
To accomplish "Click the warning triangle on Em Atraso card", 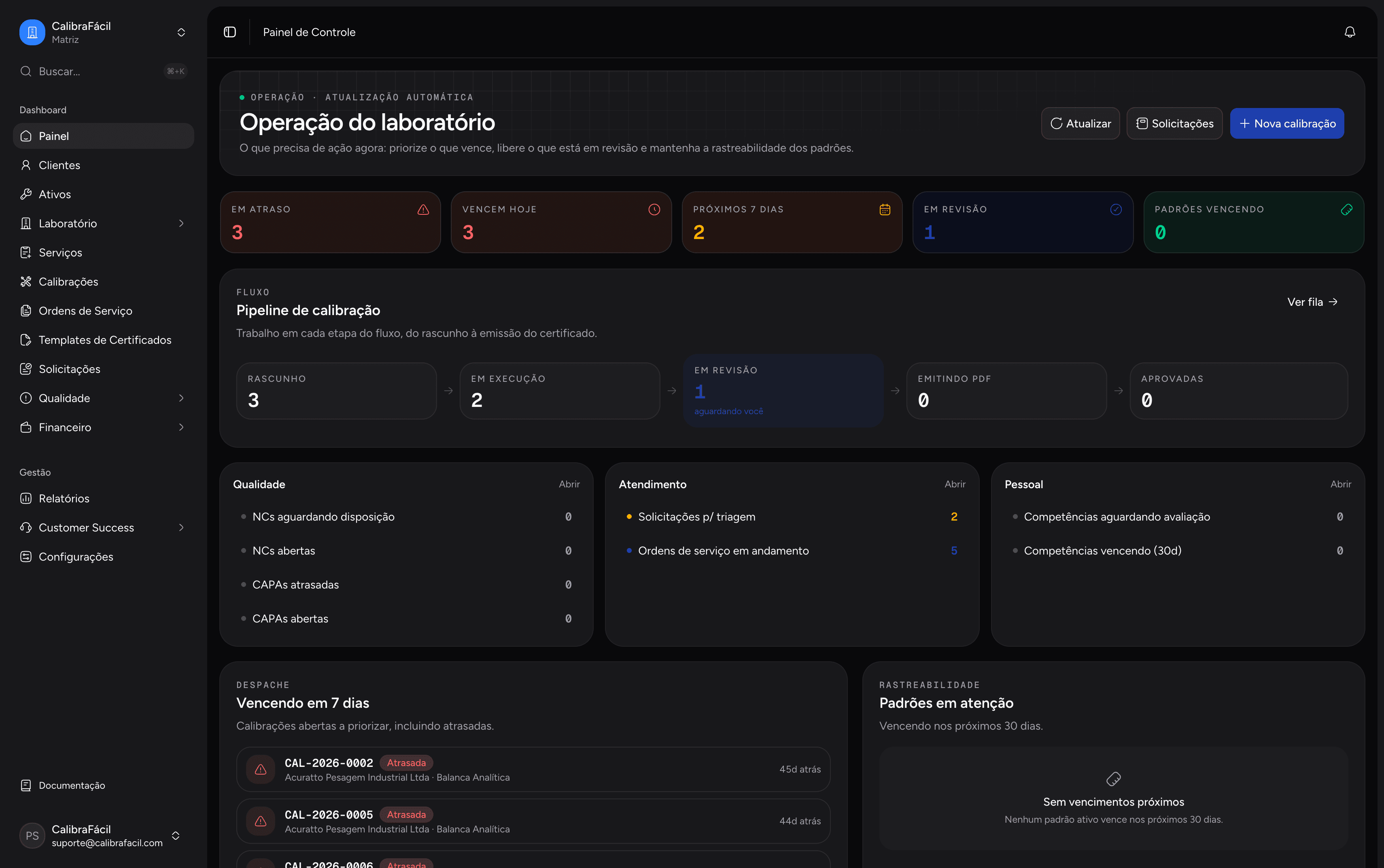I will 423,210.
